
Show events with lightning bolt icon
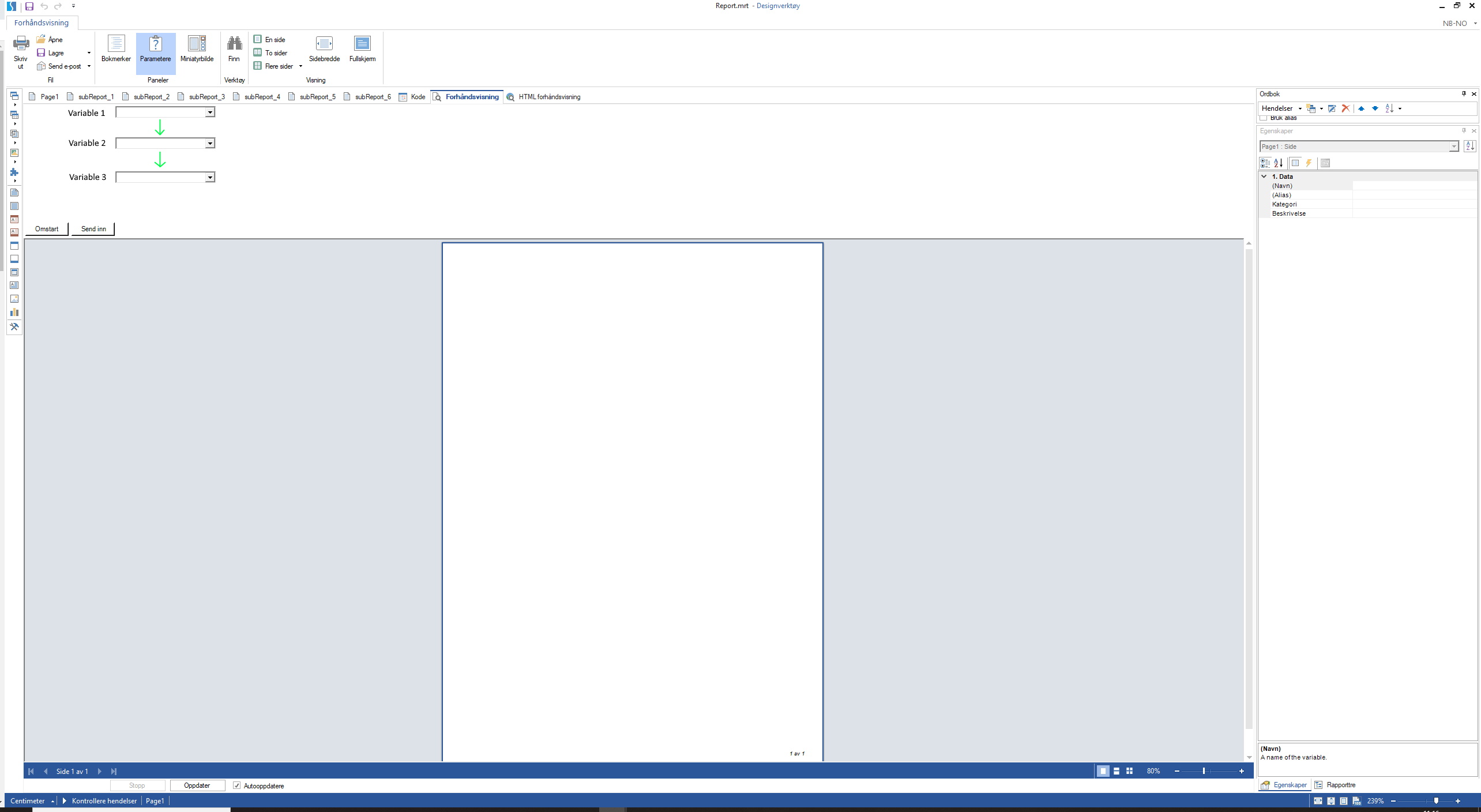click(1309, 163)
